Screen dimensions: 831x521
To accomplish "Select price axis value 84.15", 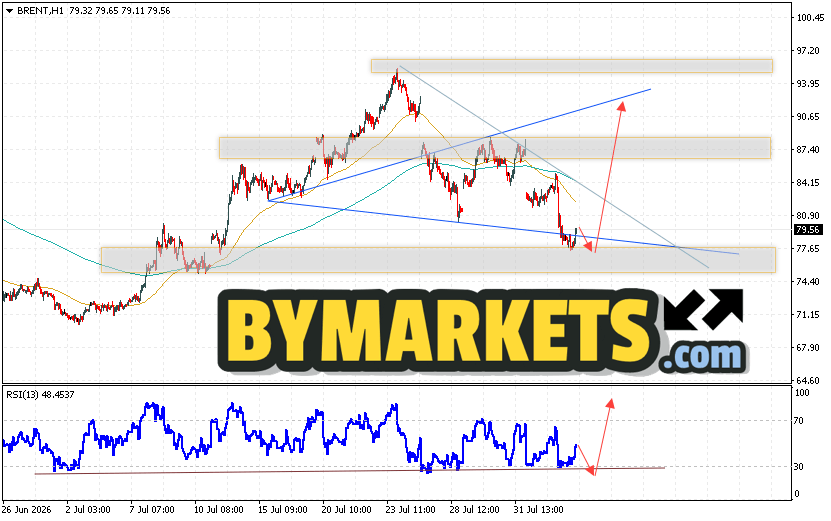I will point(808,183).
